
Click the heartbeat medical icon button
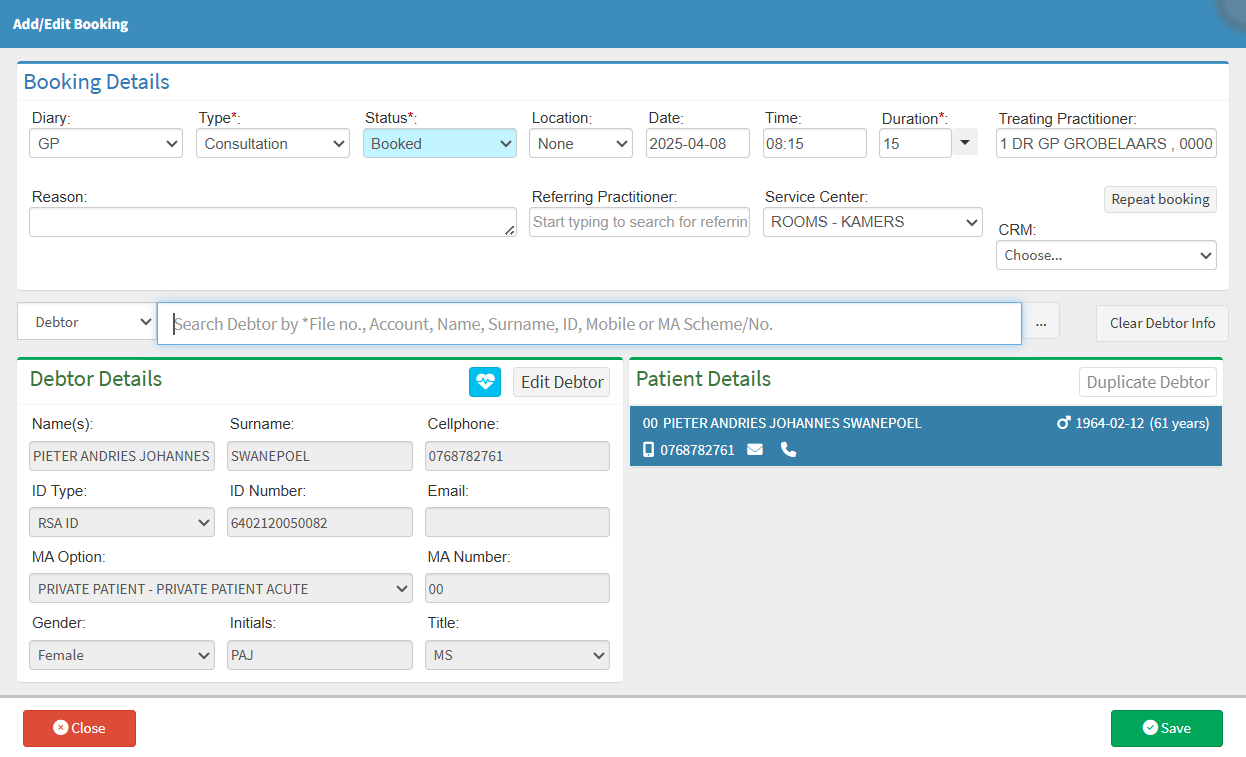(x=485, y=381)
